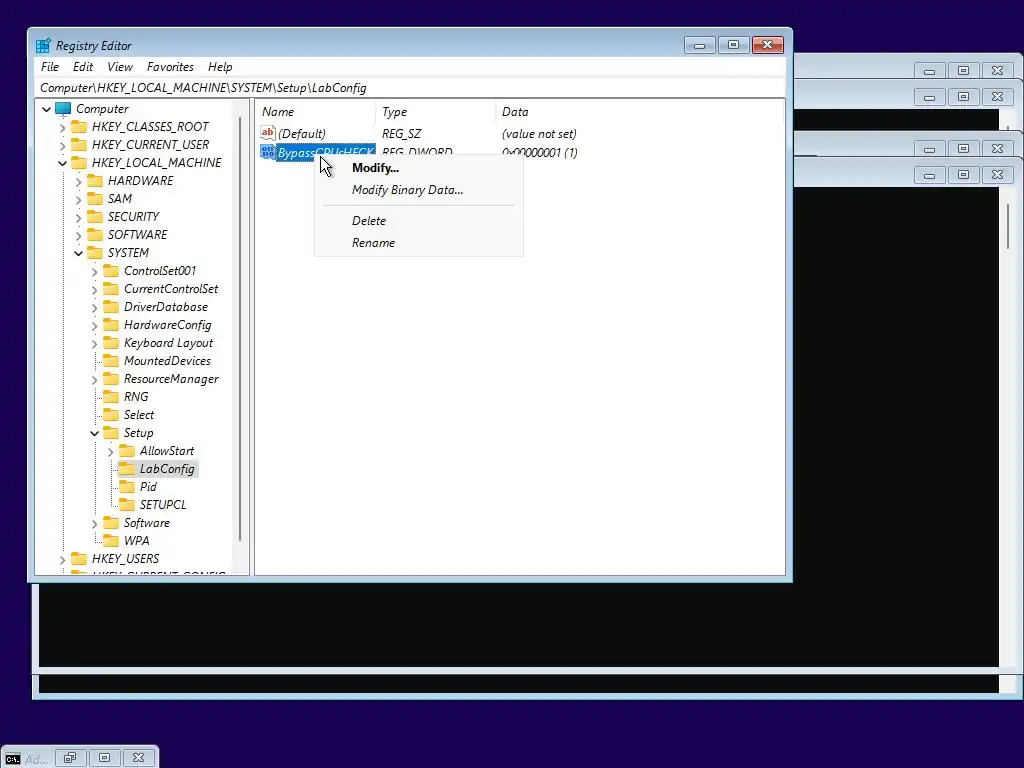The height and width of the screenshot is (768, 1024).
Task: Click the MountedDevices folder icon
Action: pyautogui.click(x=112, y=361)
